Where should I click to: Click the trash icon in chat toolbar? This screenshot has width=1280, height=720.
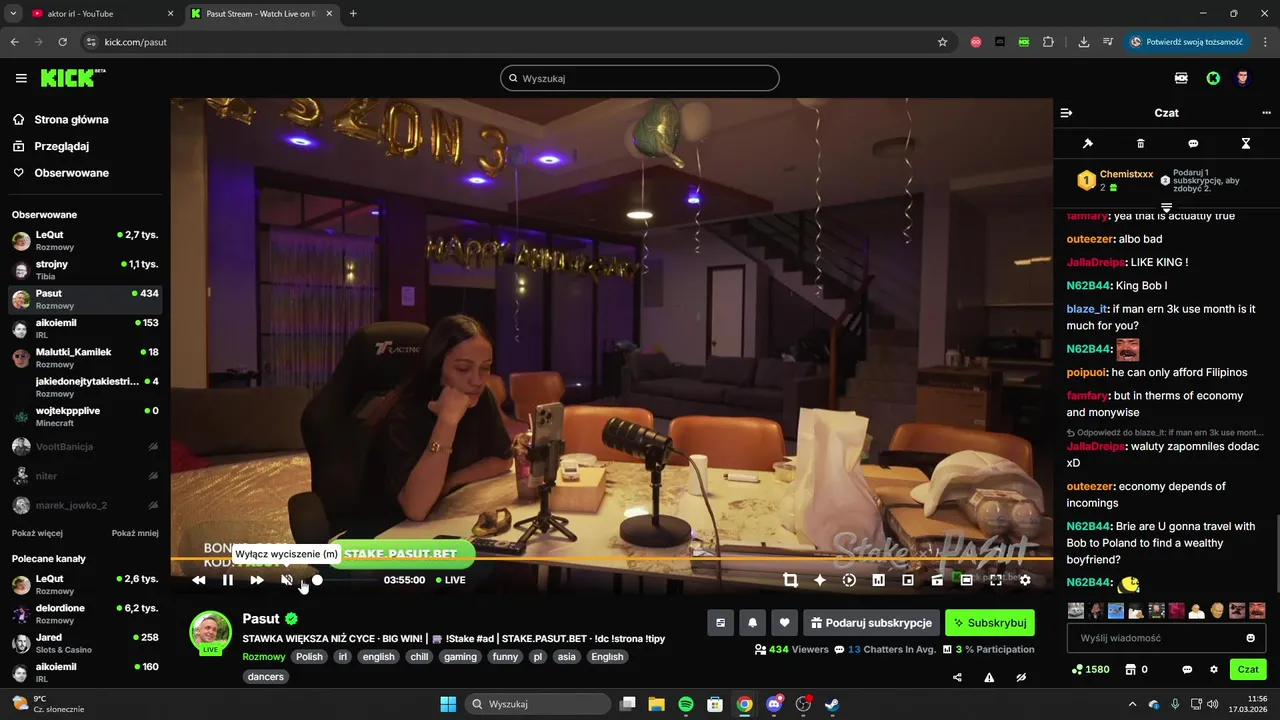(x=1141, y=144)
